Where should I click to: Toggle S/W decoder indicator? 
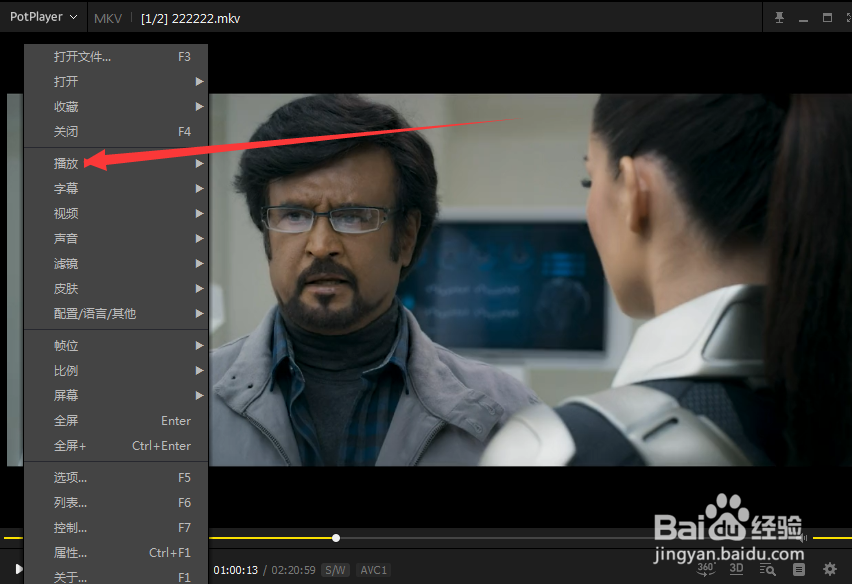pos(335,570)
